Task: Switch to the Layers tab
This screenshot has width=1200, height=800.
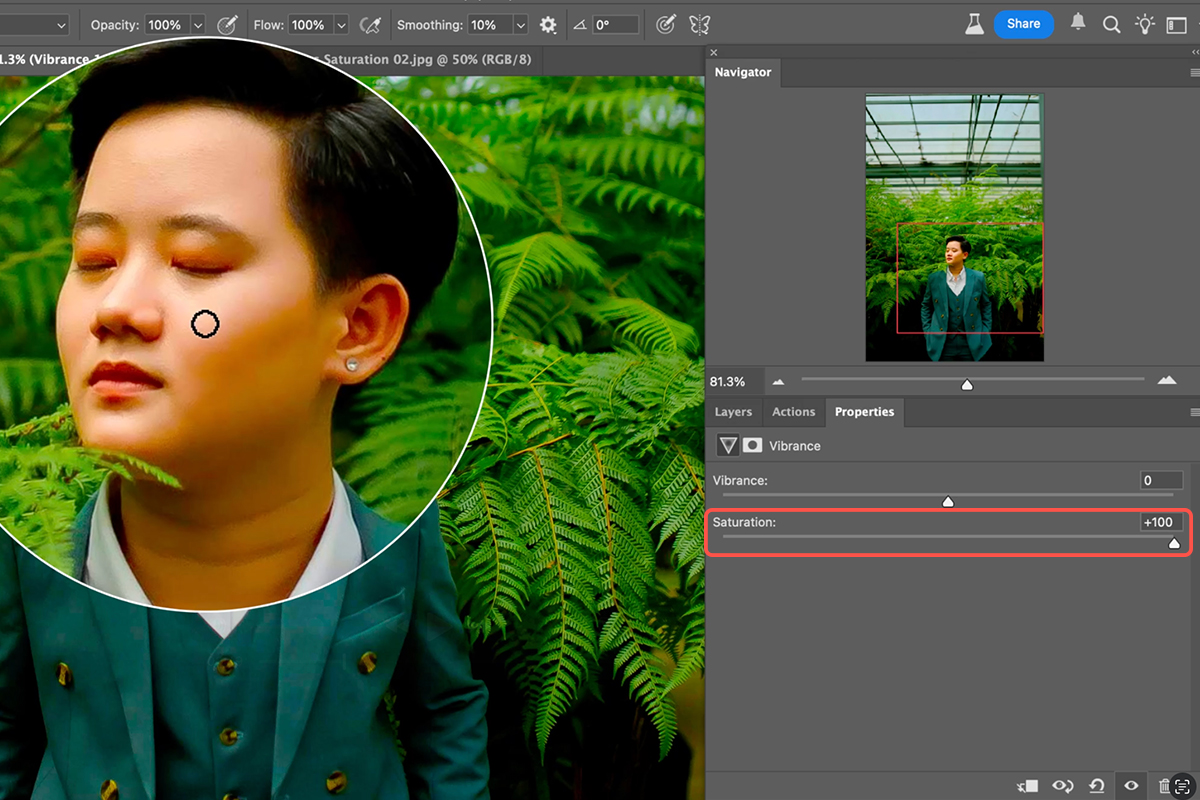Action: pos(733,412)
